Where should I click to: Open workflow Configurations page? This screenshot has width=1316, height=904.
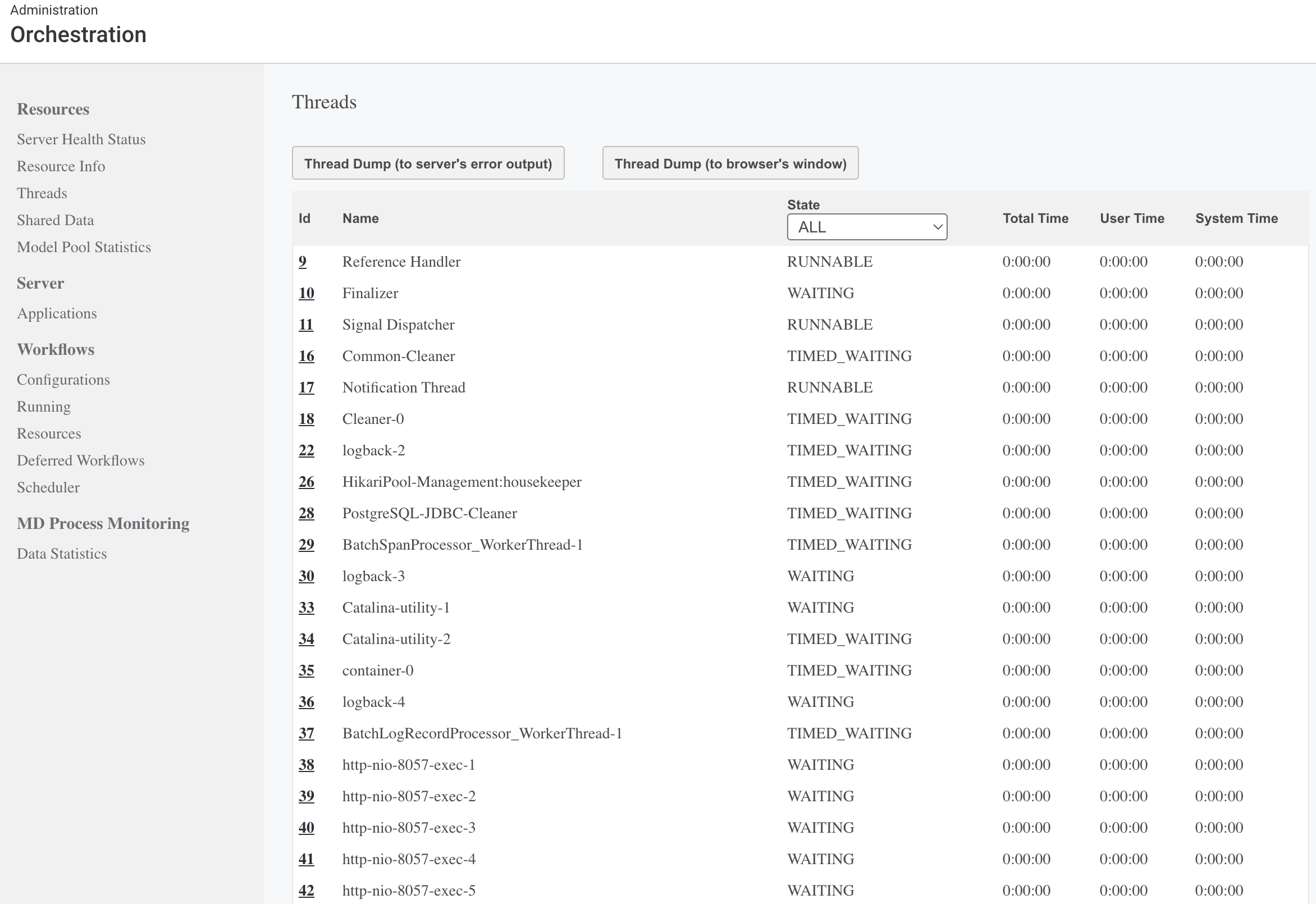pyautogui.click(x=63, y=380)
